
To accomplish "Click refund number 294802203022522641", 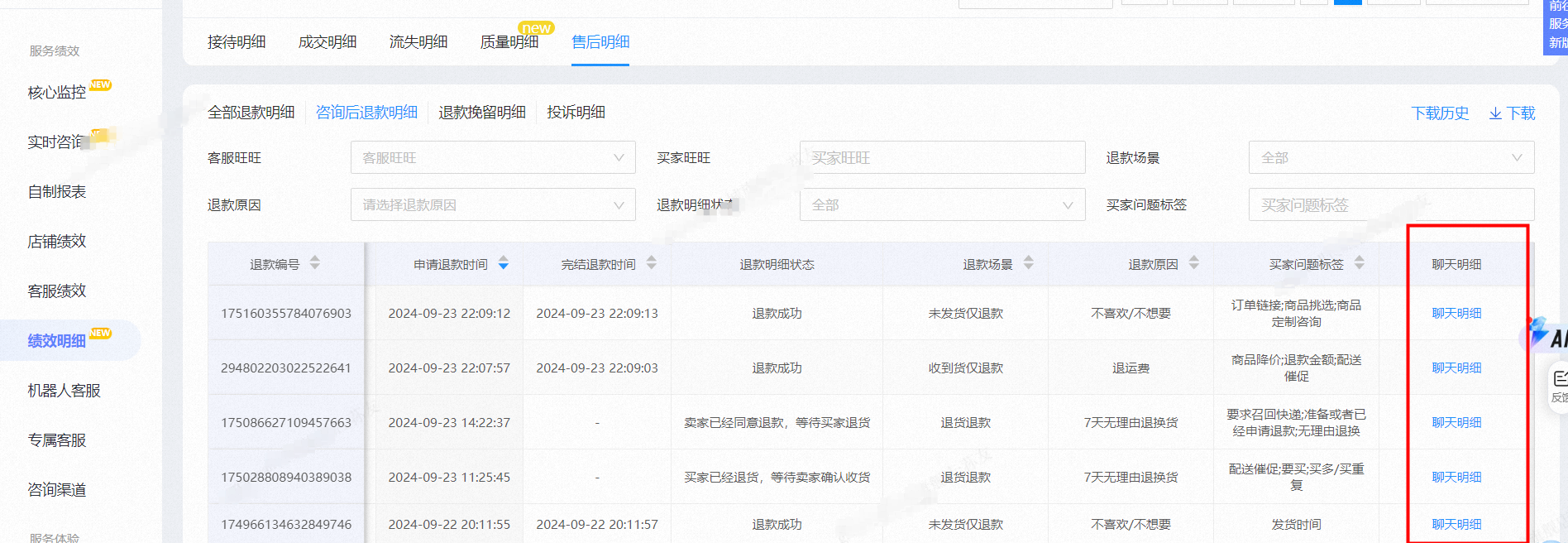I will pos(286,368).
